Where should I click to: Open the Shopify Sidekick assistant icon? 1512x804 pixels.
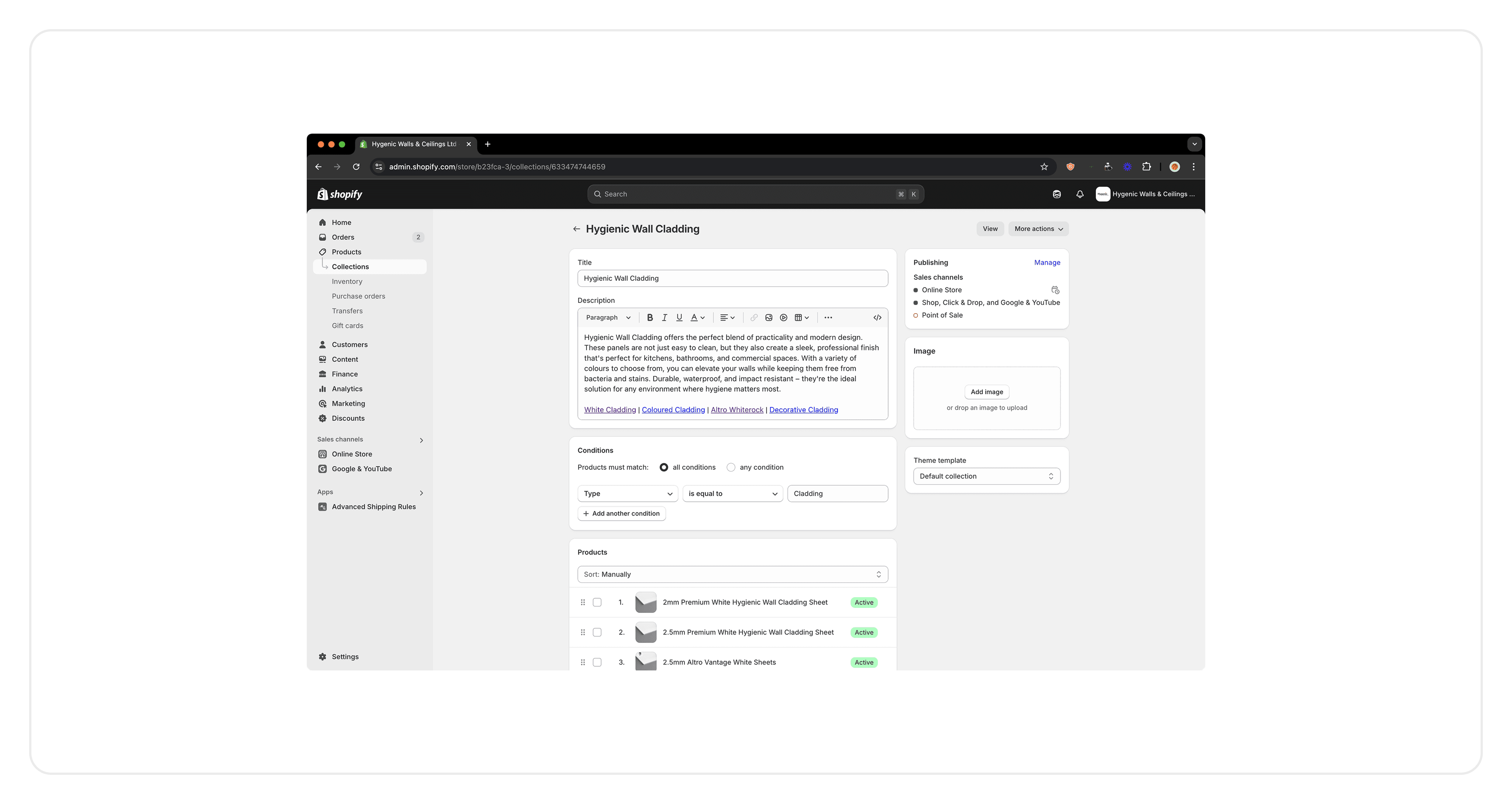[x=1056, y=194]
